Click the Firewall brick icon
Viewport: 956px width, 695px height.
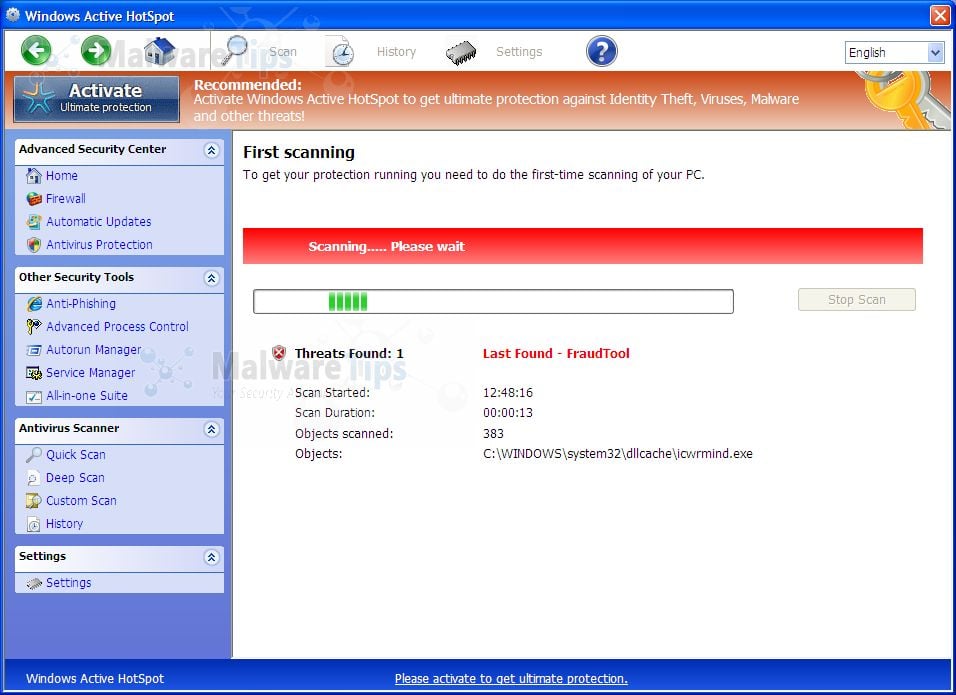(34, 199)
